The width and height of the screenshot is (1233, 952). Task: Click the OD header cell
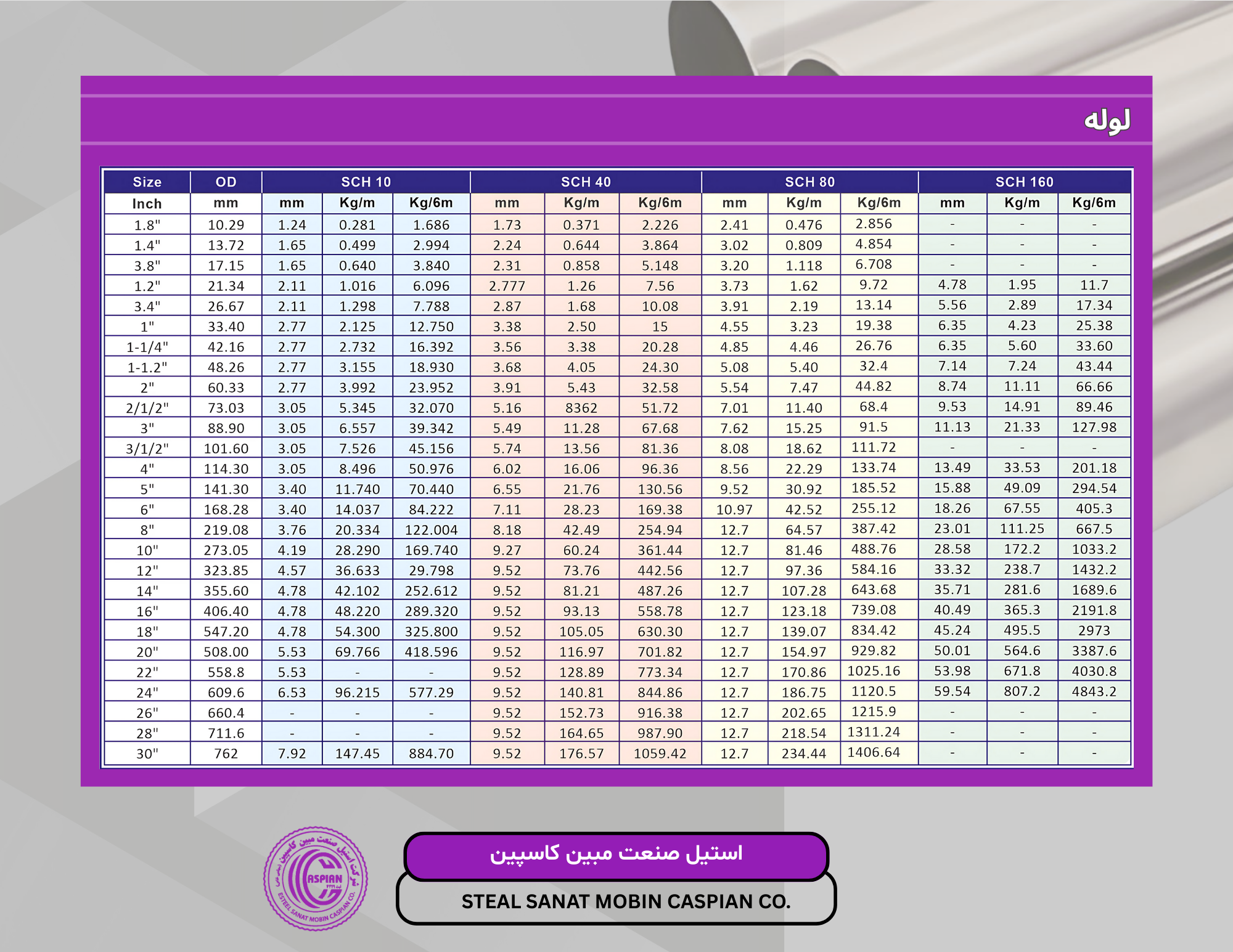click(x=226, y=182)
